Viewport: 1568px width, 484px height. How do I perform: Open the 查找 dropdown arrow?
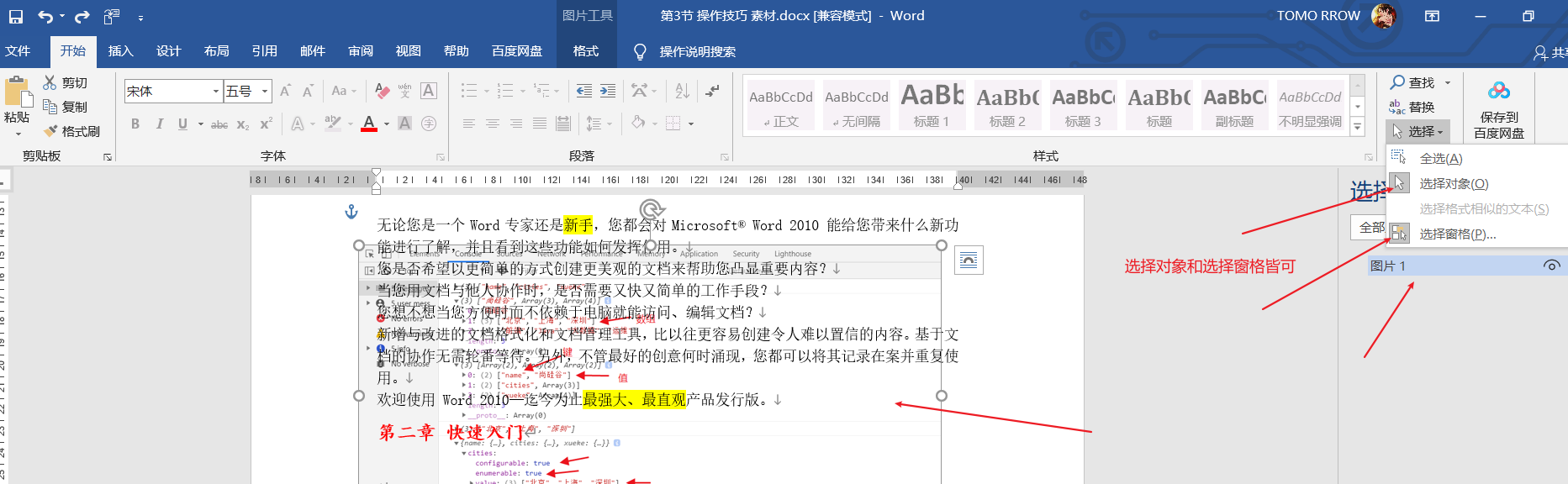pyautogui.click(x=1448, y=82)
